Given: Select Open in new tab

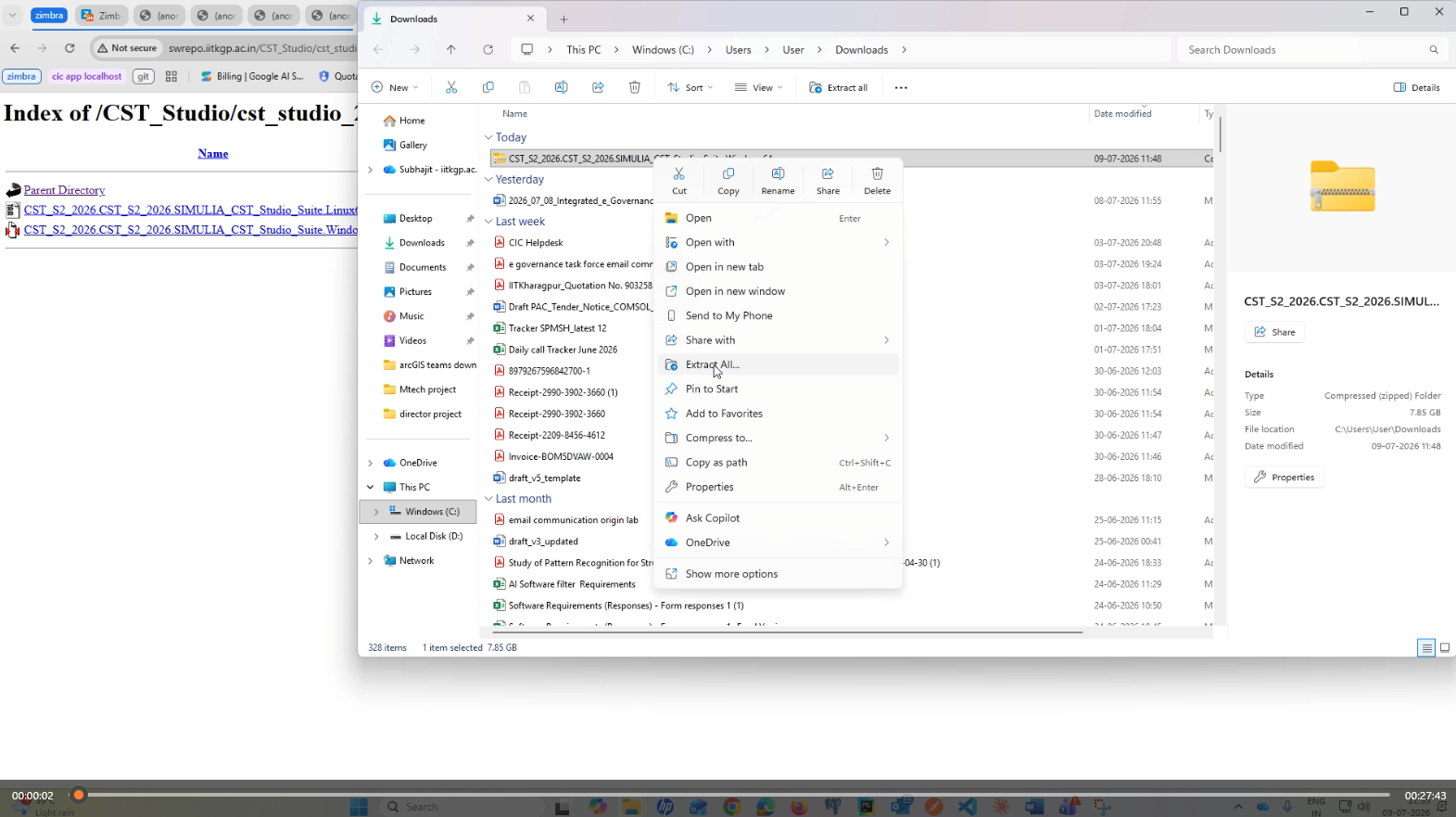Looking at the screenshot, I should click(778, 267).
